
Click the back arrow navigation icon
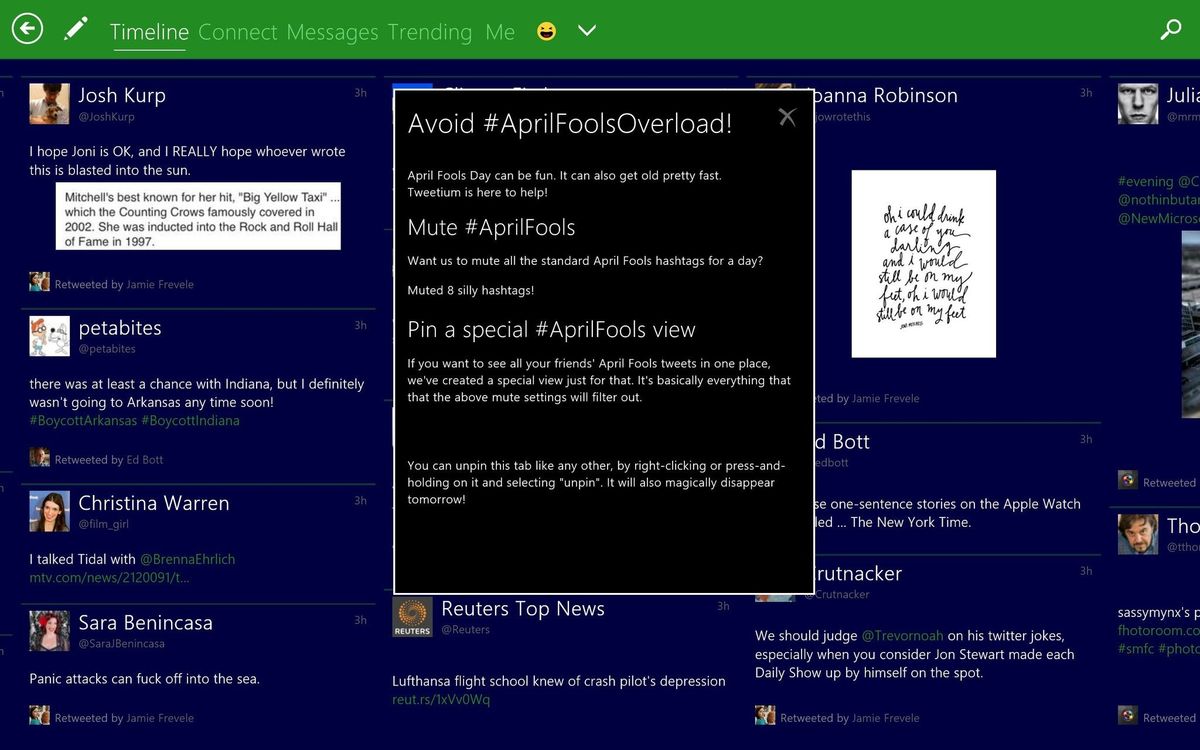[x=27, y=29]
